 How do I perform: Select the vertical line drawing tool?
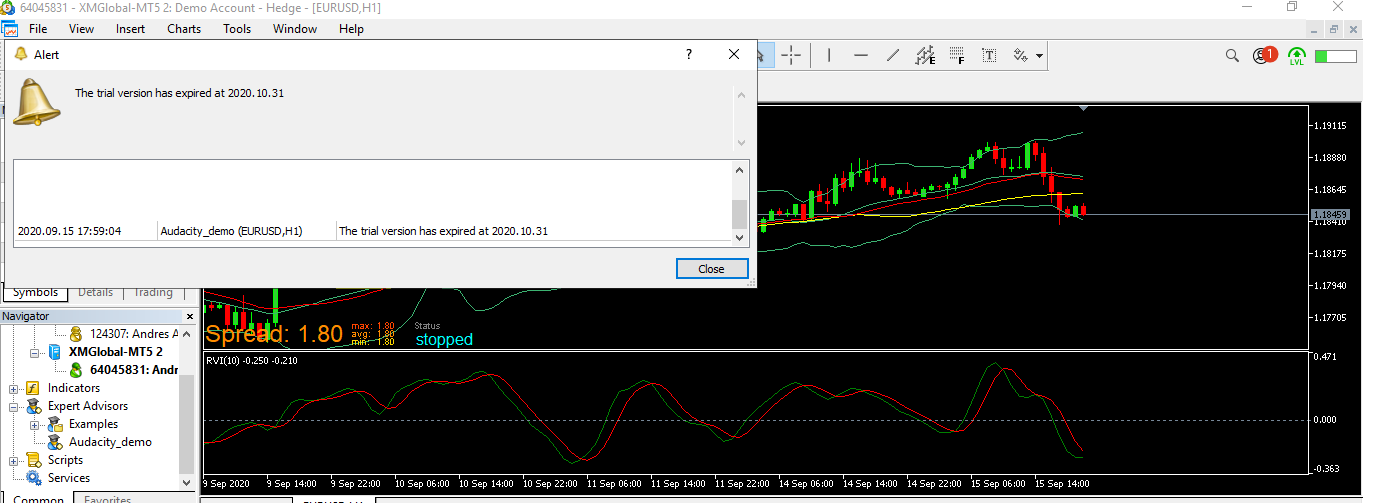tap(829, 55)
